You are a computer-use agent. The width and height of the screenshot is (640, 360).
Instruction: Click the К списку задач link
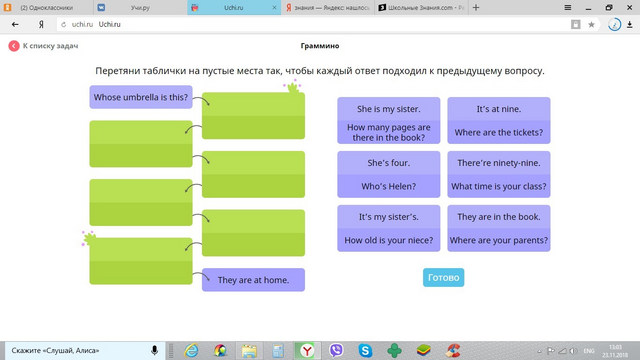click(x=50, y=46)
